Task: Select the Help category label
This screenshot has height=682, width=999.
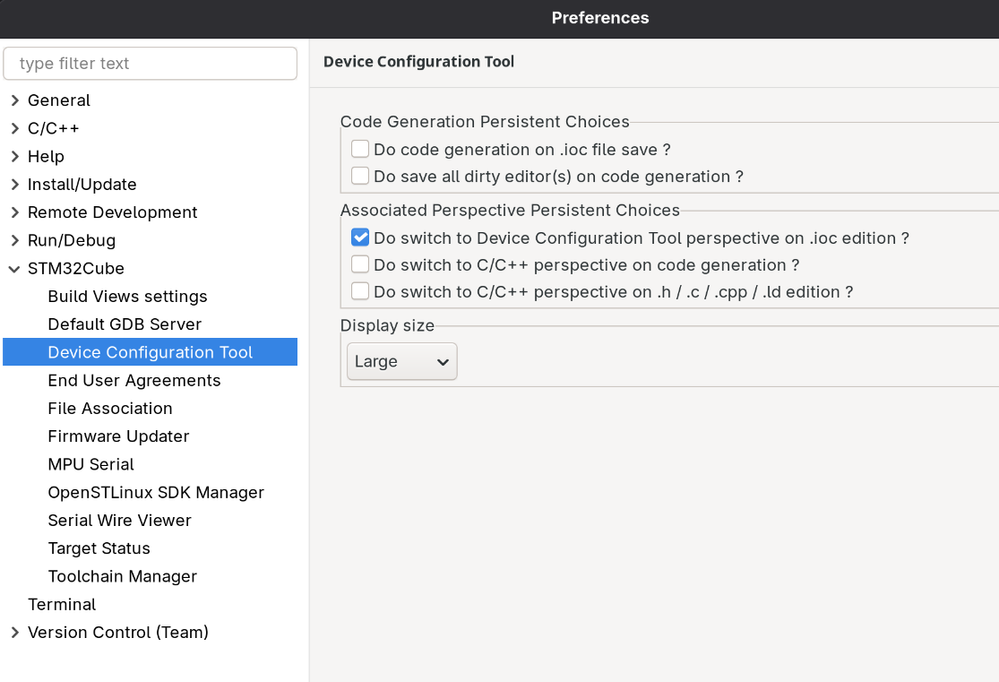Action: (46, 156)
